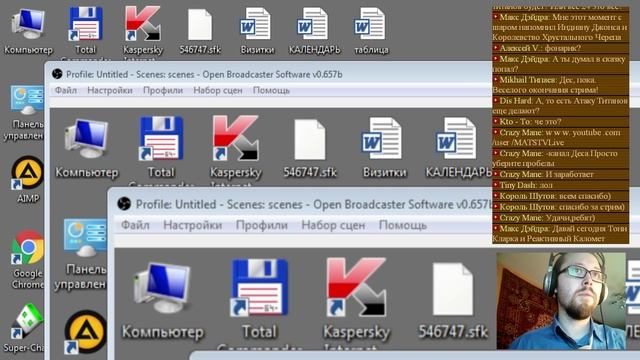640x360 pixels.
Task: Click Компьютер in the outer OBS preview
Action: [87, 148]
